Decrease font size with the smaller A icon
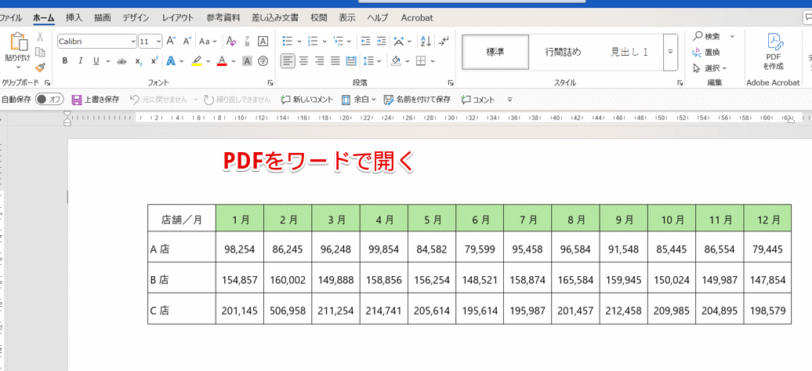Viewport: 812px width, 371px height. coord(187,41)
